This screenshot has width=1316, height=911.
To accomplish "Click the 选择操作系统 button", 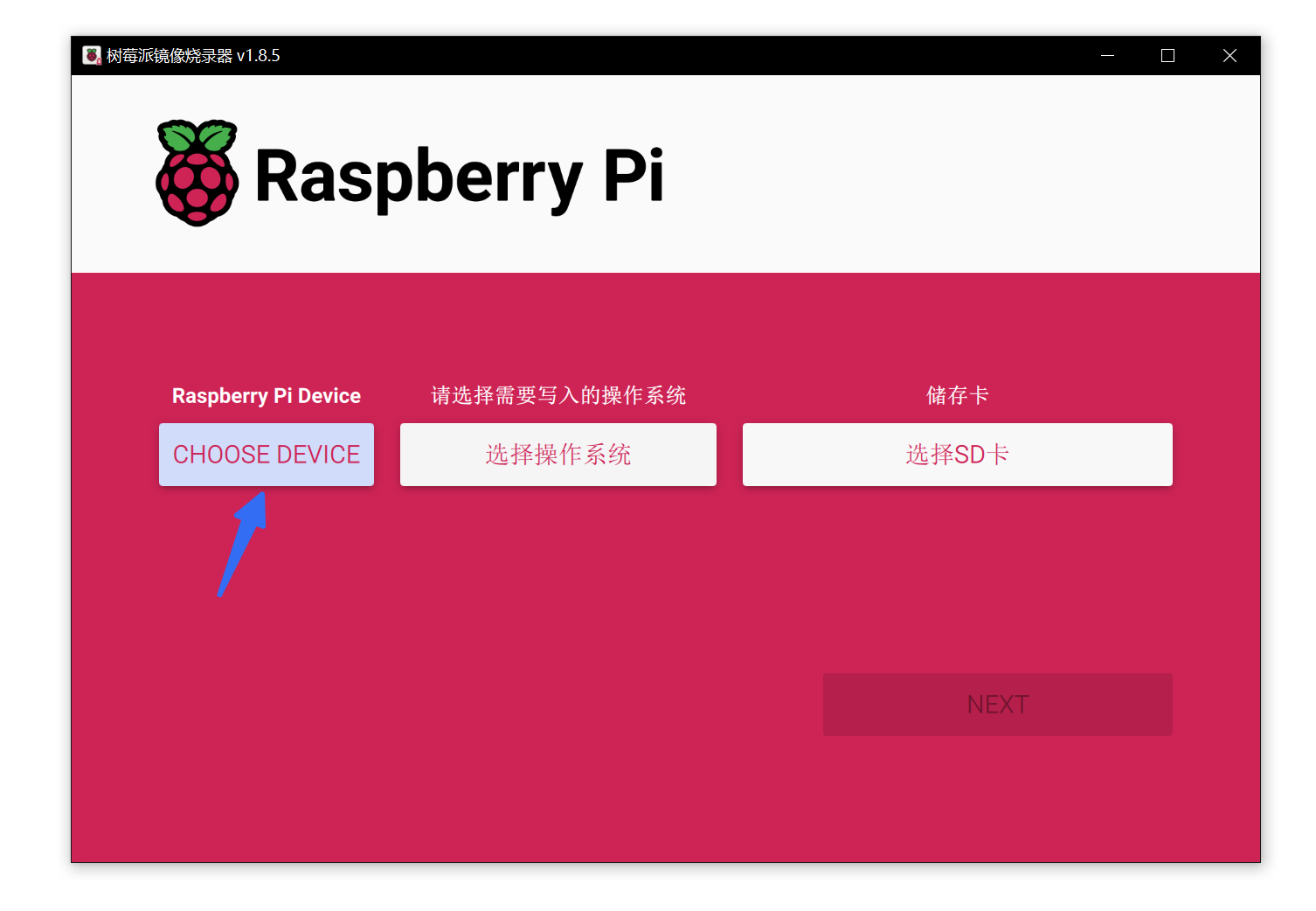I will pos(558,455).
